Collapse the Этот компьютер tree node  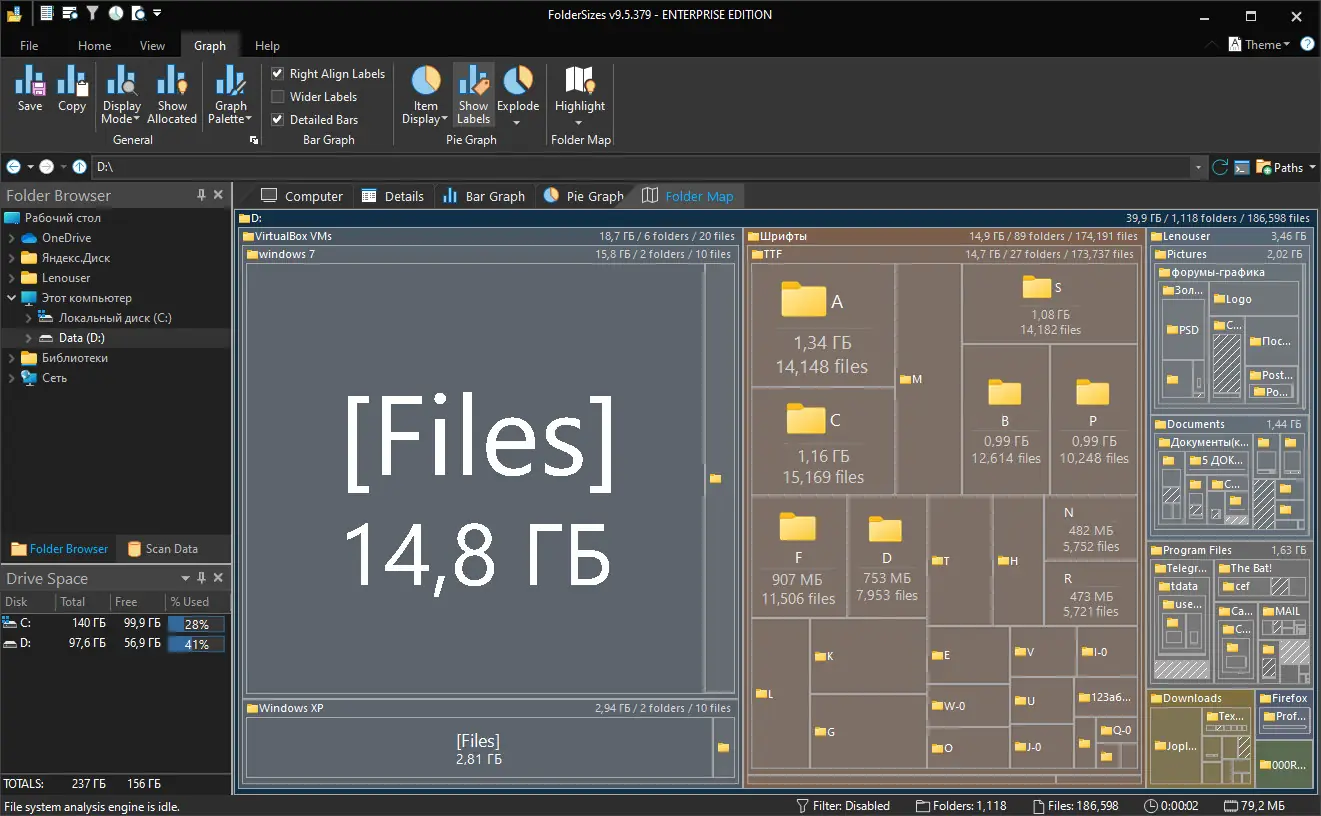pyautogui.click(x=12, y=298)
